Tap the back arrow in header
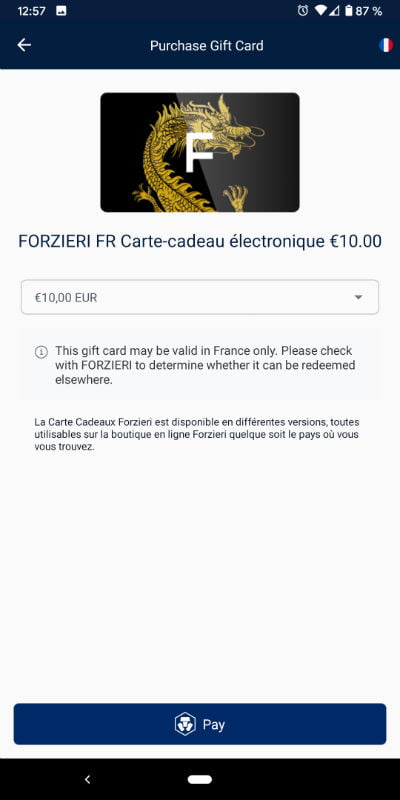The width and height of the screenshot is (400, 800). [24, 45]
